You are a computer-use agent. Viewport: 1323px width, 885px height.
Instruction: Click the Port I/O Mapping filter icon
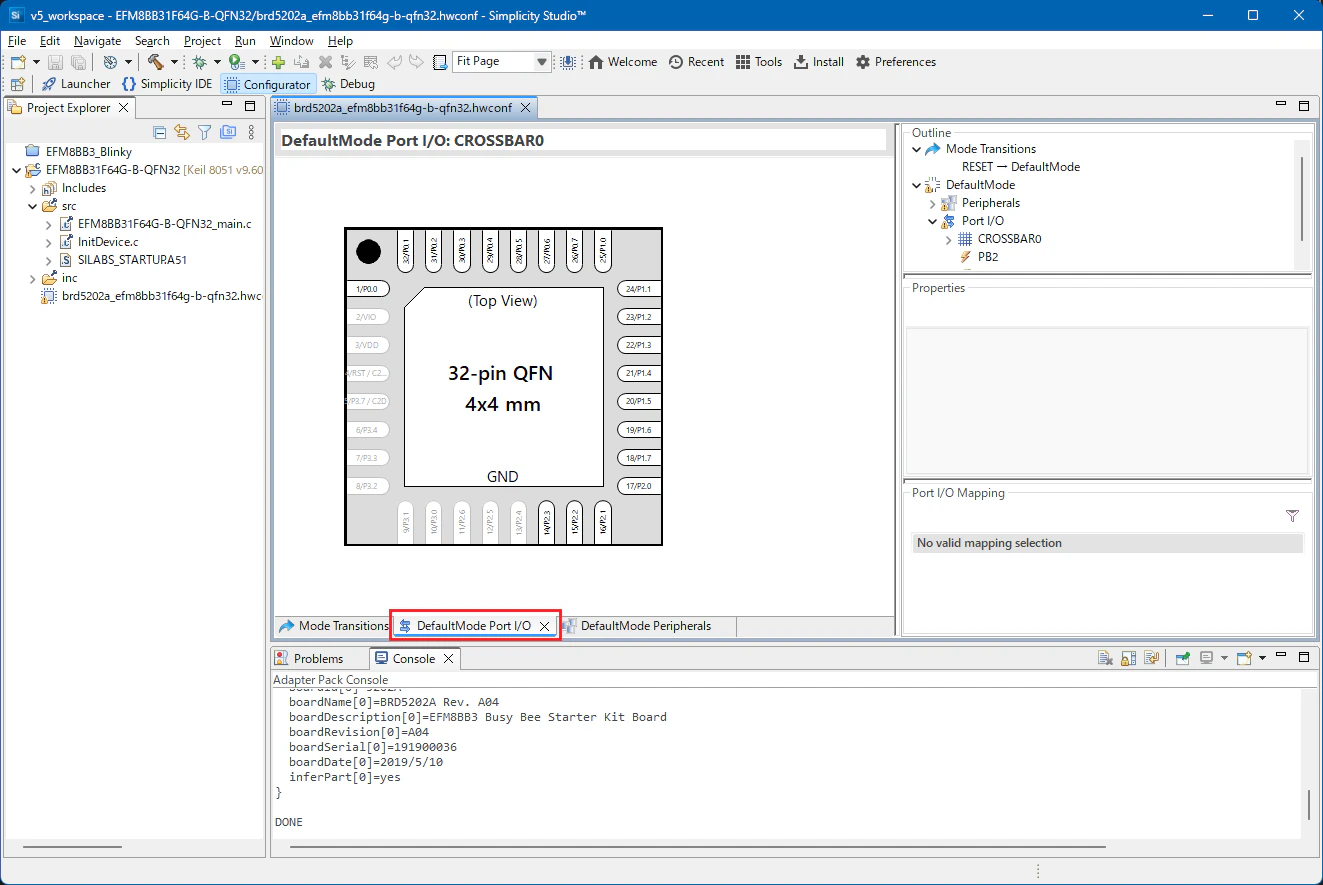click(x=1292, y=516)
